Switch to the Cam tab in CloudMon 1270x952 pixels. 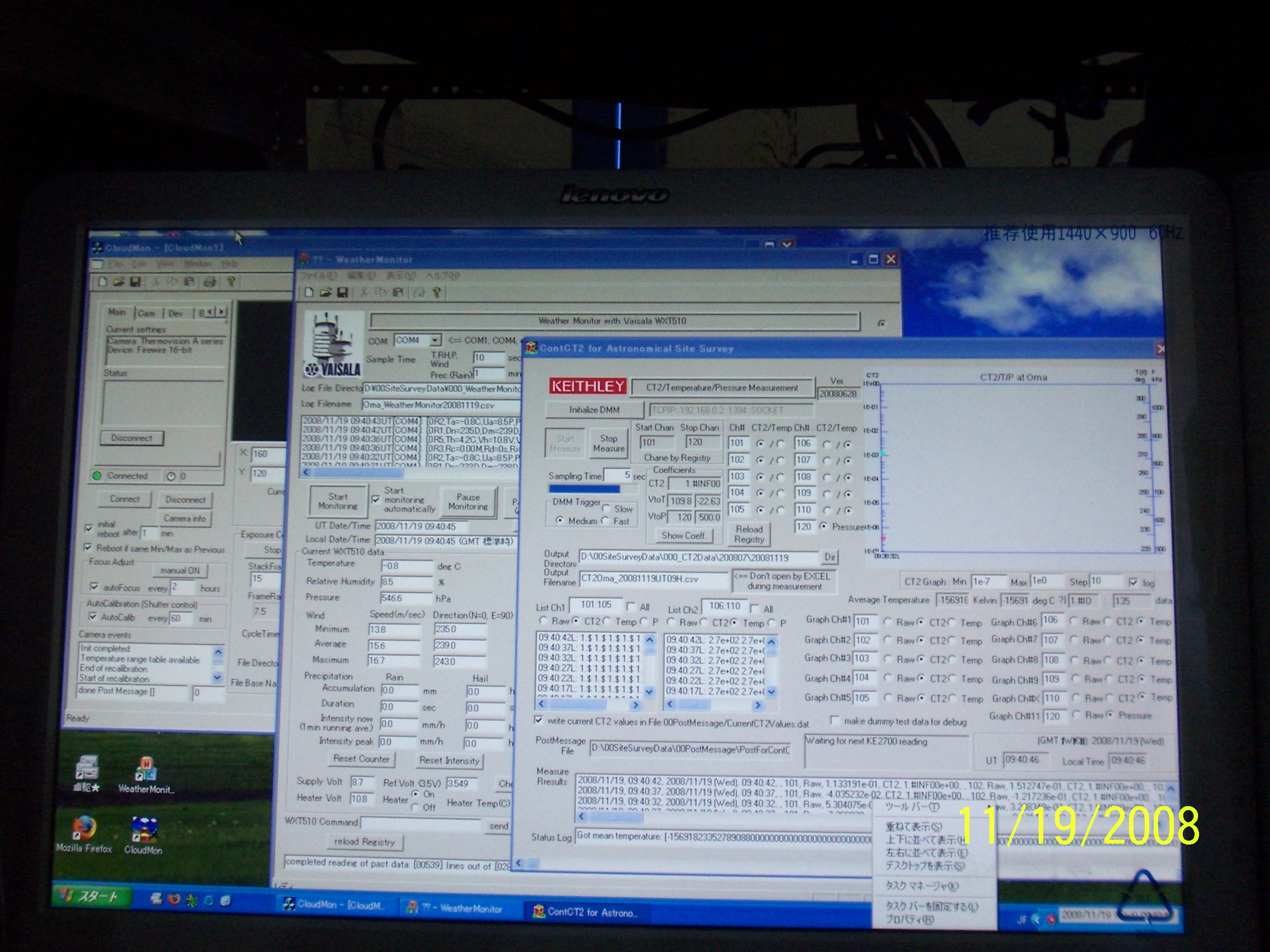[x=146, y=313]
